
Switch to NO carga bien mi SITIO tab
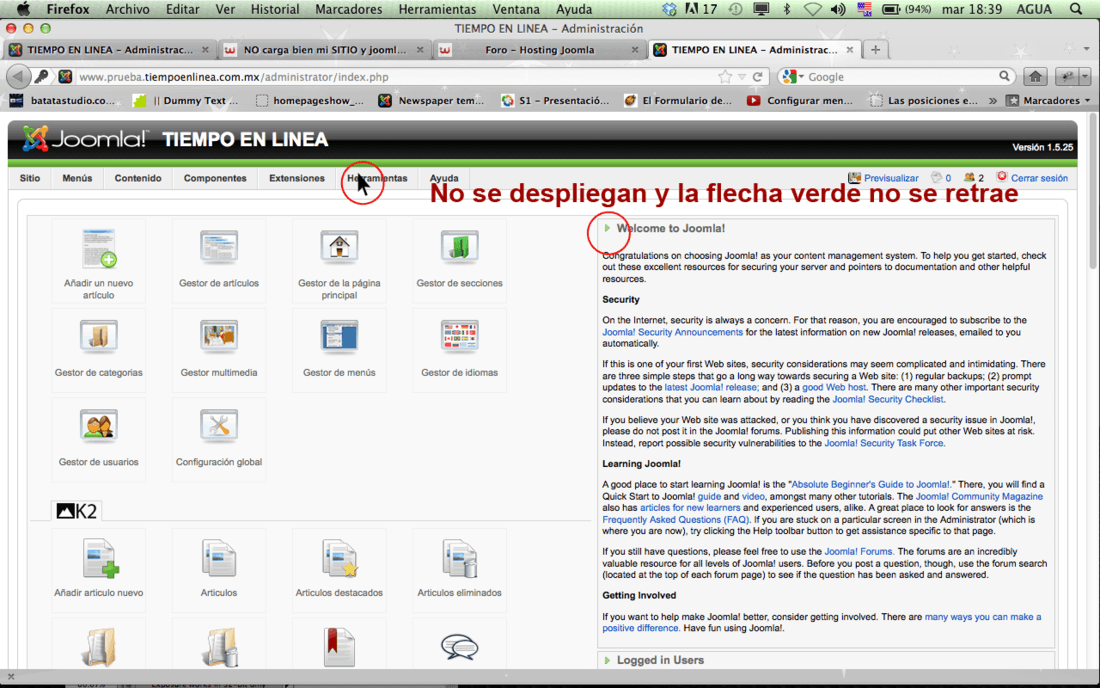[324, 50]
